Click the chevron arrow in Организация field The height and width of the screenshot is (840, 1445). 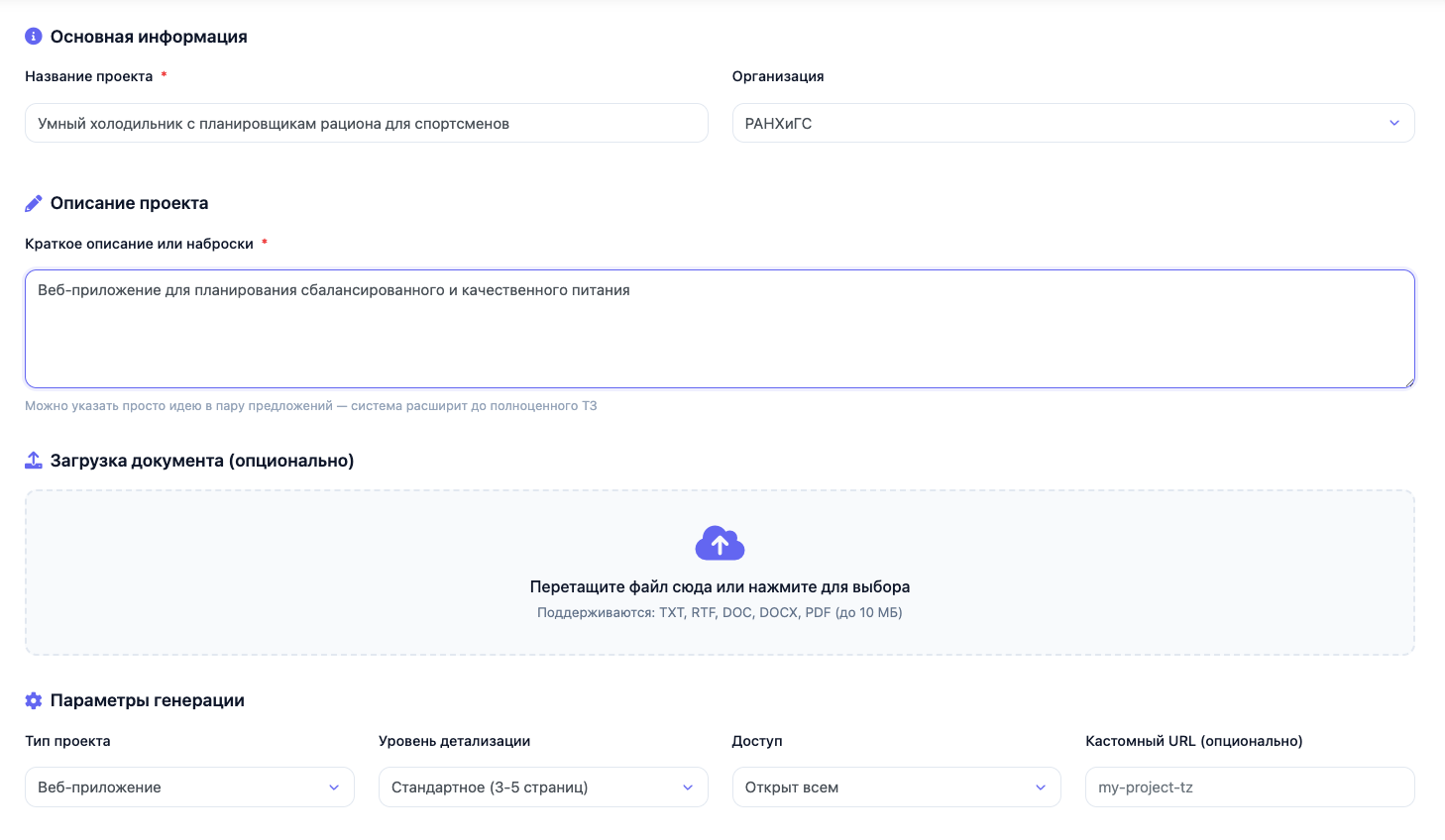[1394, 123]
